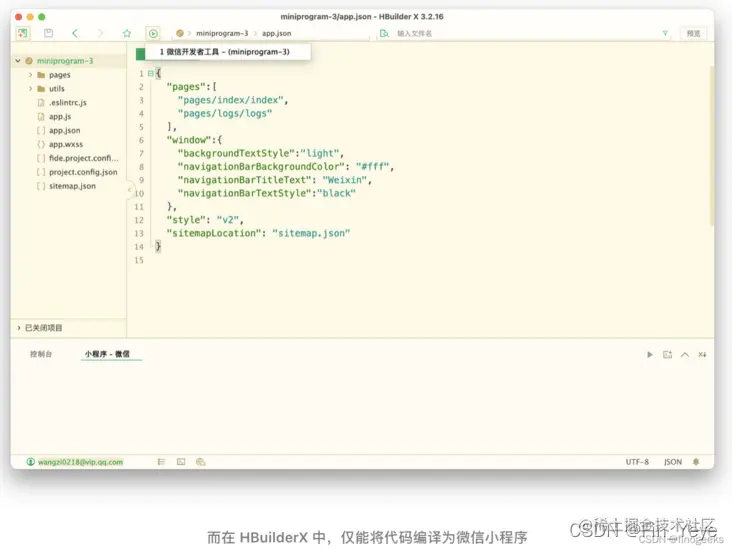732x550 pixels.
Task: Click the UTF-8 encoding indicator
Action: [x=637, y=462]
